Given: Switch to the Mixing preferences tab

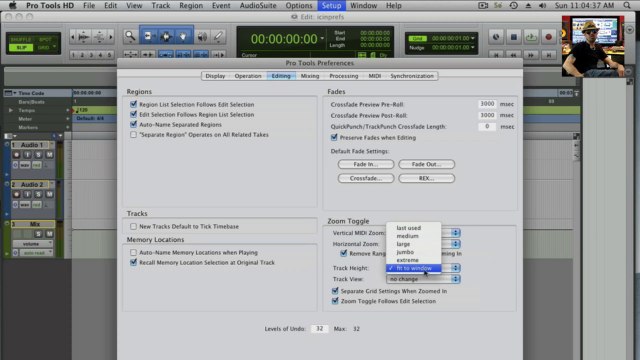Looking at the screenshot, I should 310,76.
